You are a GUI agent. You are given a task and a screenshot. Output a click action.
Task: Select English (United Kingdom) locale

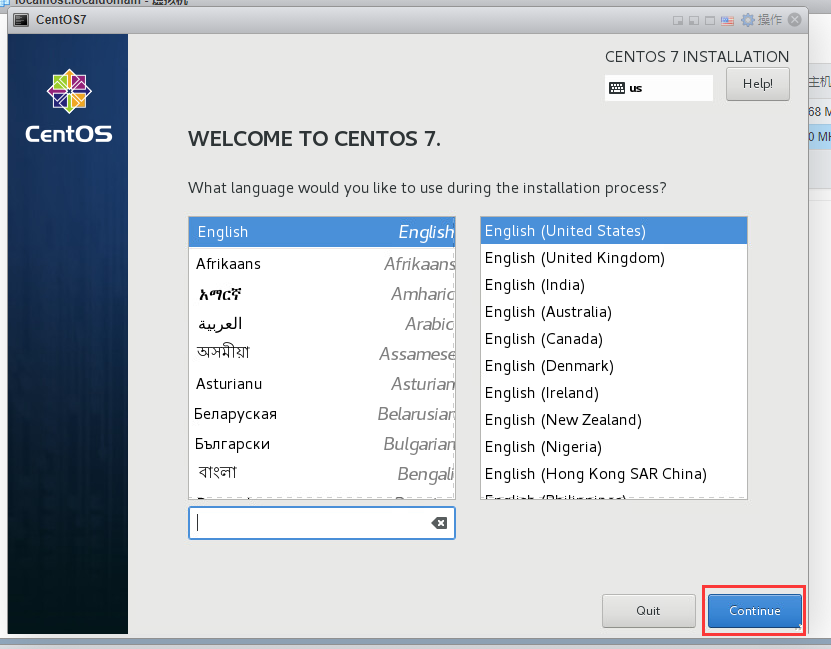point(614,258)
